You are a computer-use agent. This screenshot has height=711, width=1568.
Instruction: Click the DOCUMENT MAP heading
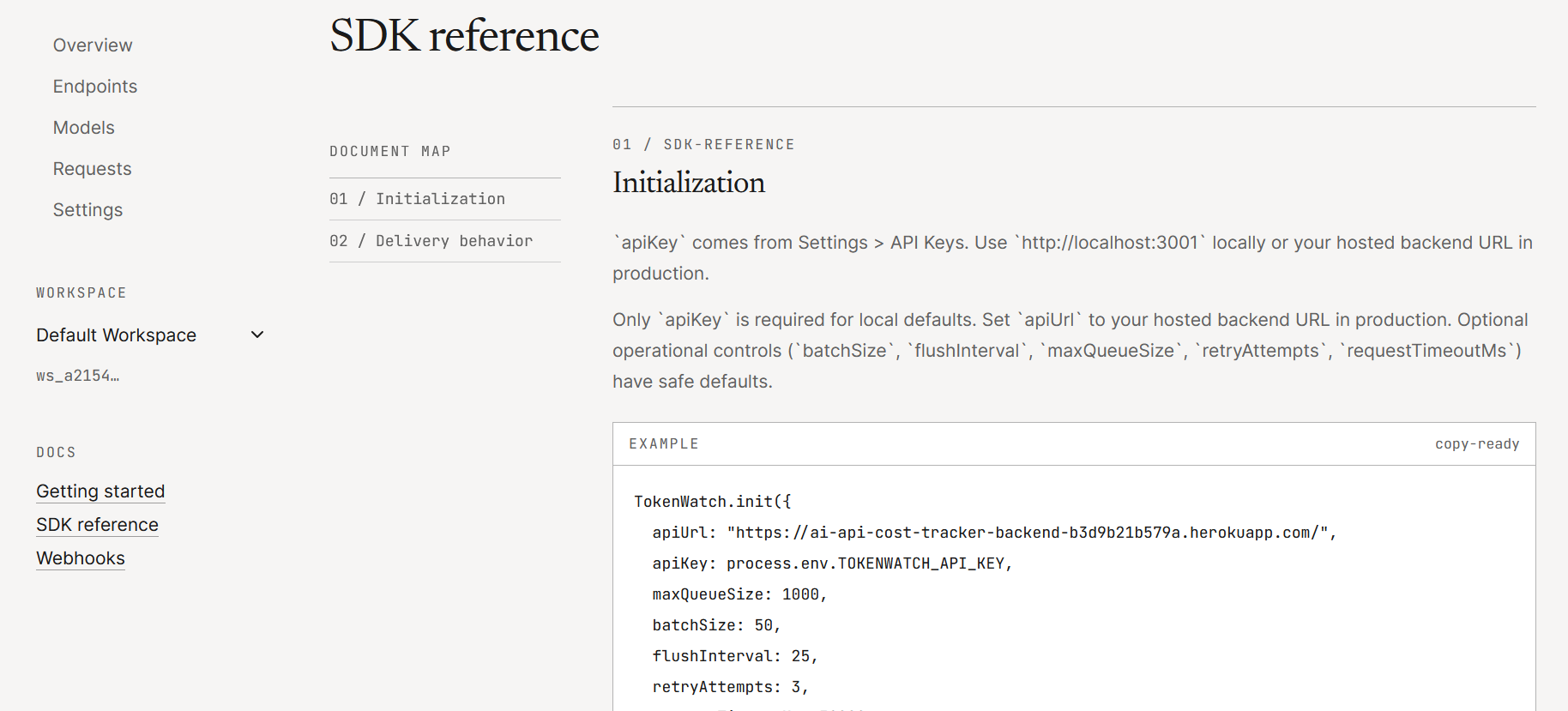390,152
